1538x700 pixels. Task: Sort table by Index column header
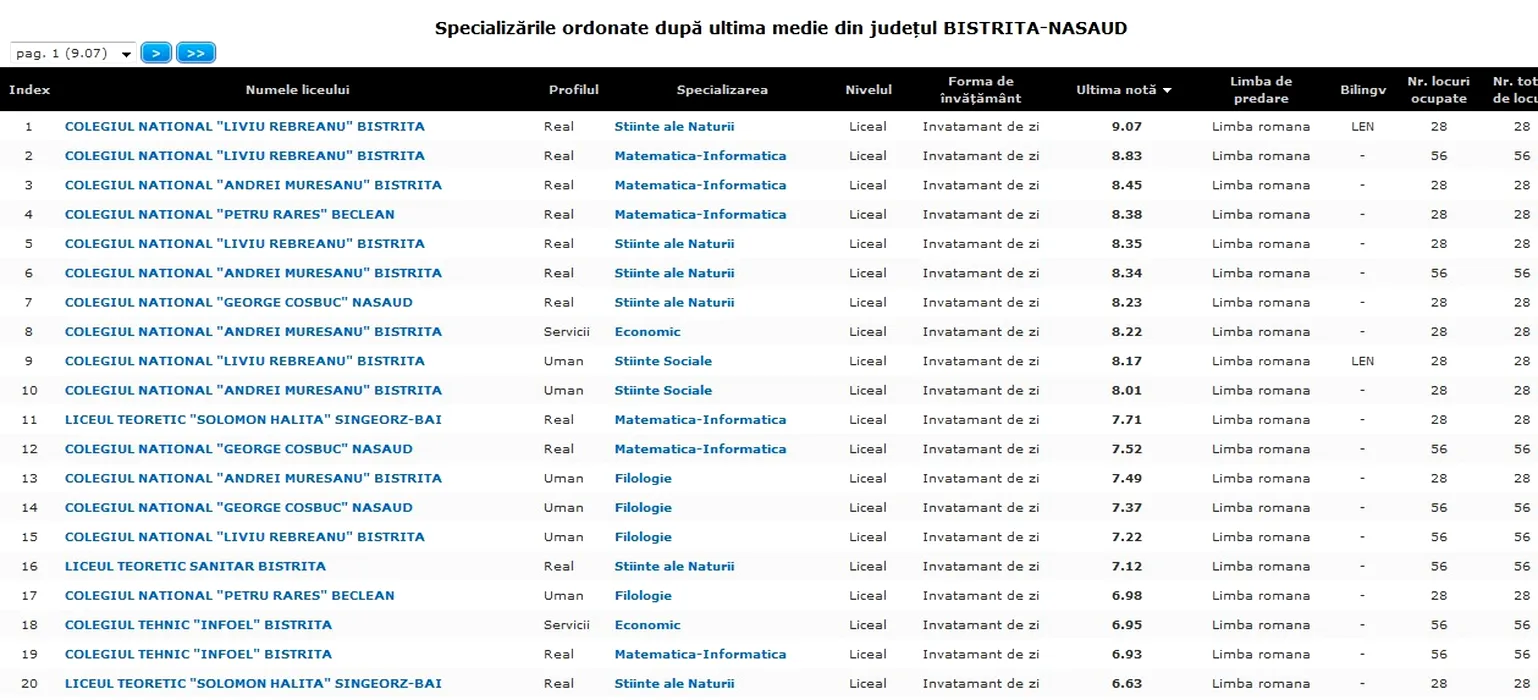[x=29, y=90]
